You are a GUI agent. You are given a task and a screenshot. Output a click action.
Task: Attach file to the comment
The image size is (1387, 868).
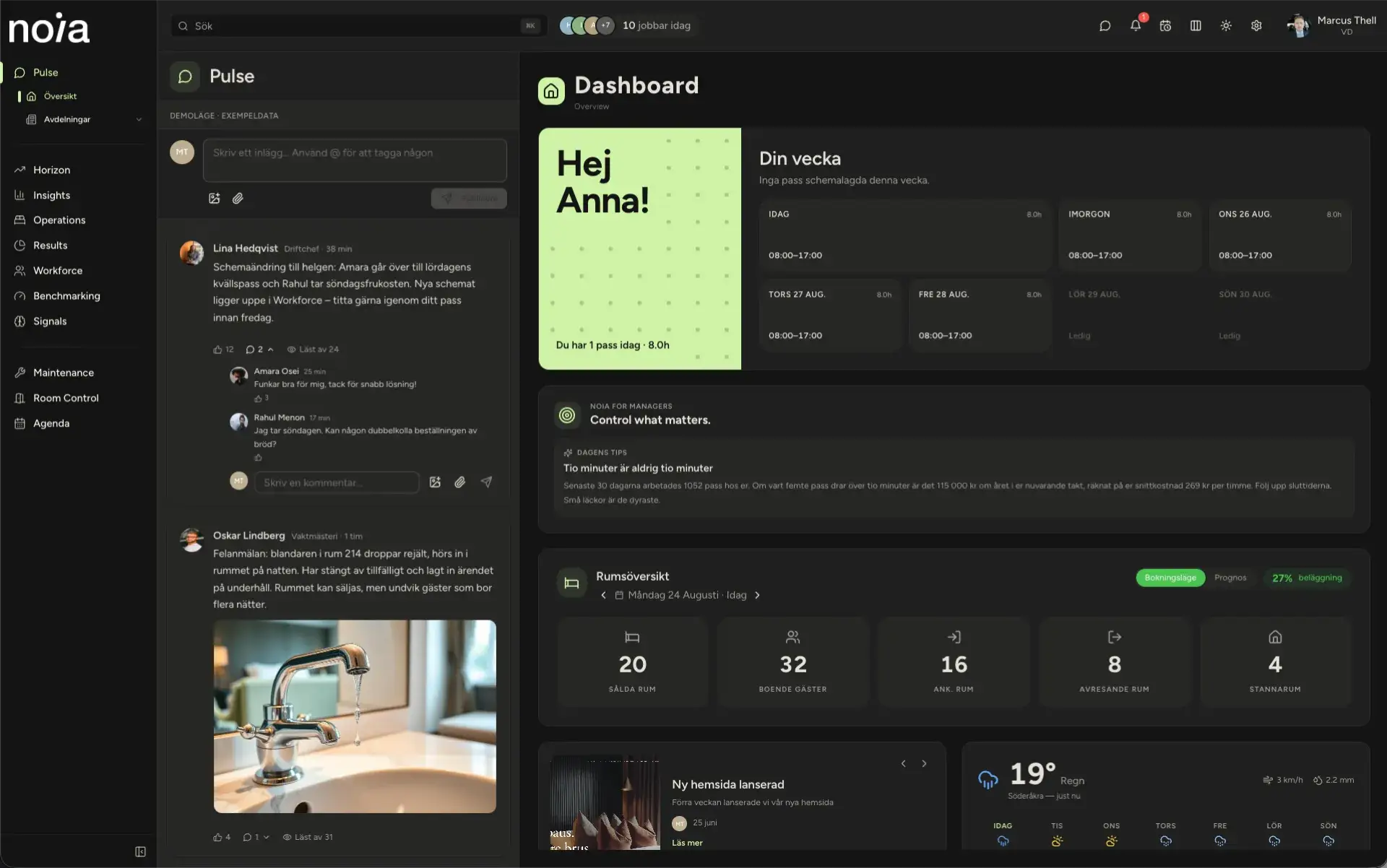459,482
